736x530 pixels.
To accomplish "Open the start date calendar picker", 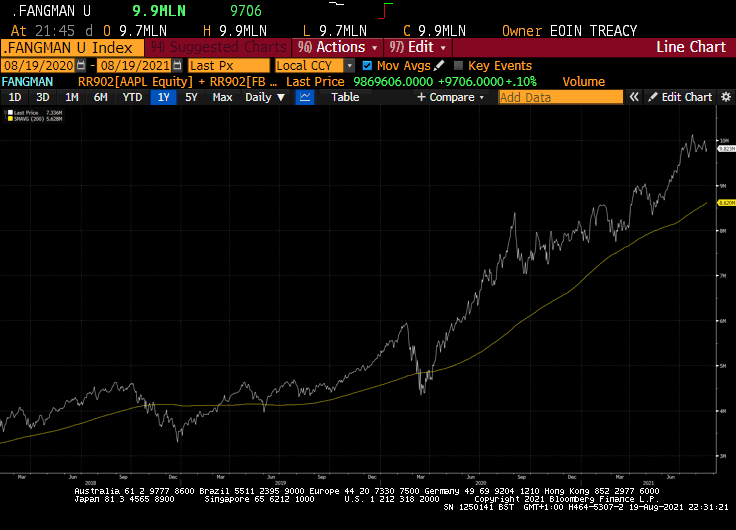I will 81,65.
